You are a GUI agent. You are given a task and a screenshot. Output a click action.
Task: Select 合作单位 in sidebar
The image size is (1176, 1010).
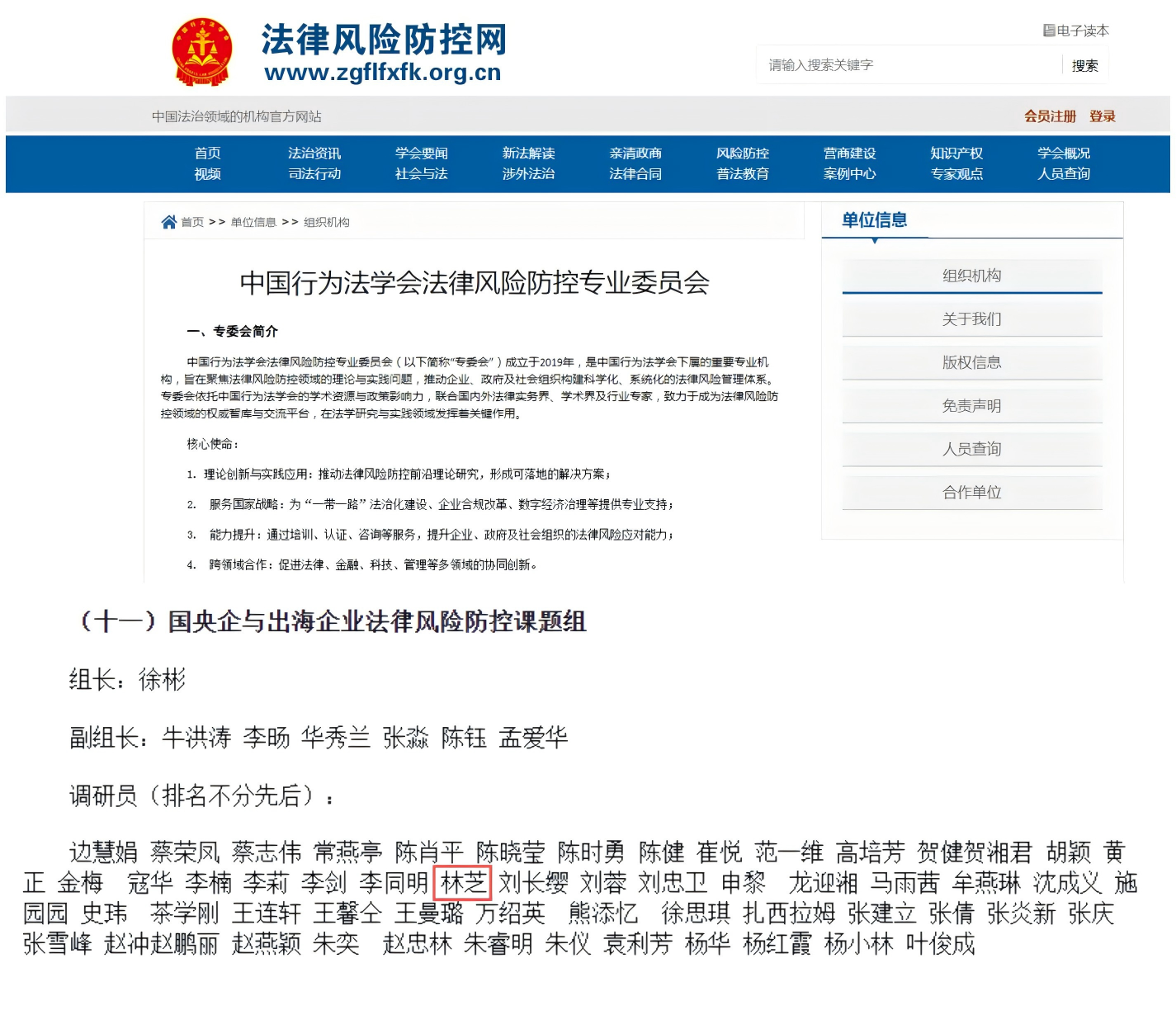point(972,493)
